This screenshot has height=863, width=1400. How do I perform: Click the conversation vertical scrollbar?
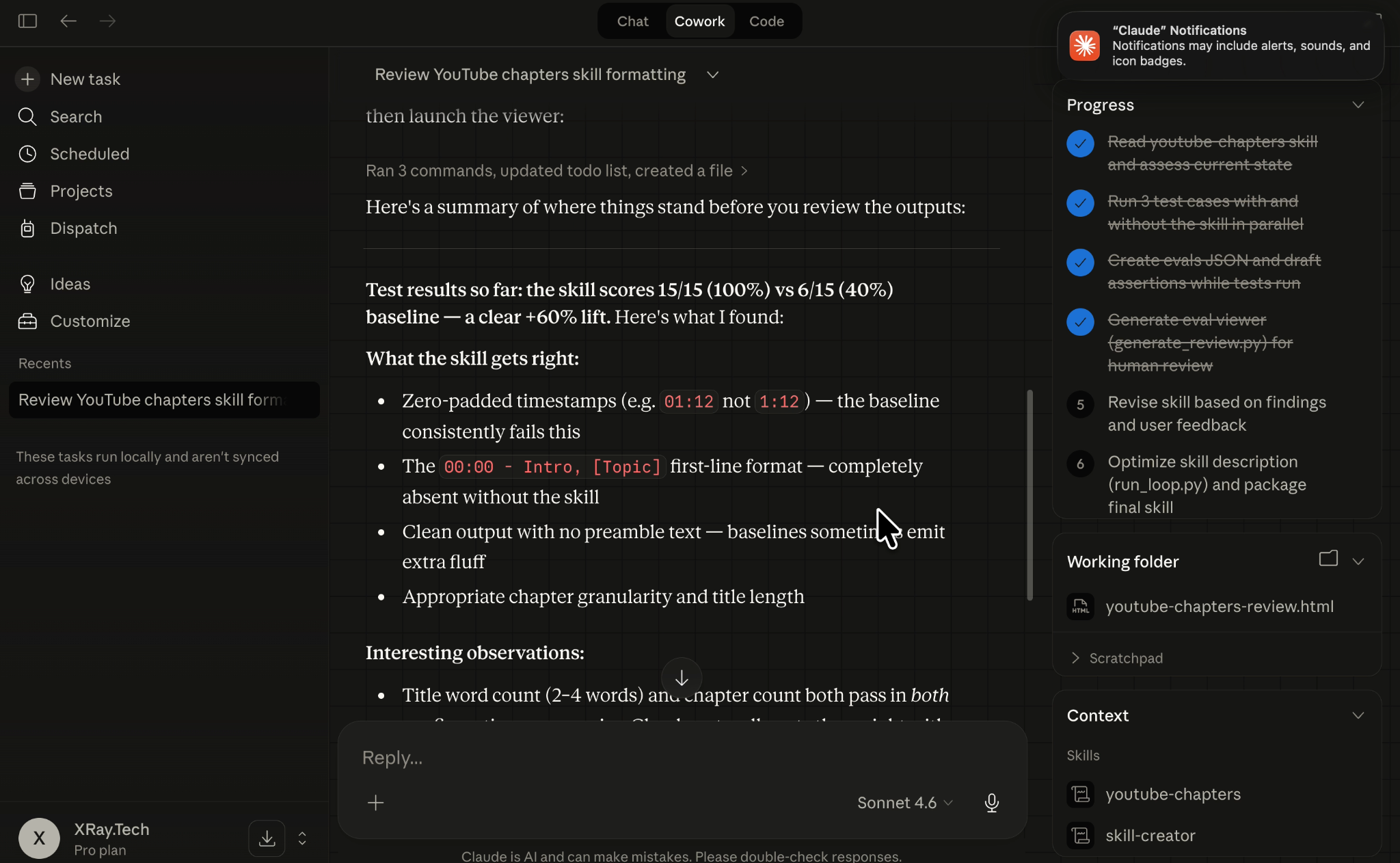coord(1029,495)
